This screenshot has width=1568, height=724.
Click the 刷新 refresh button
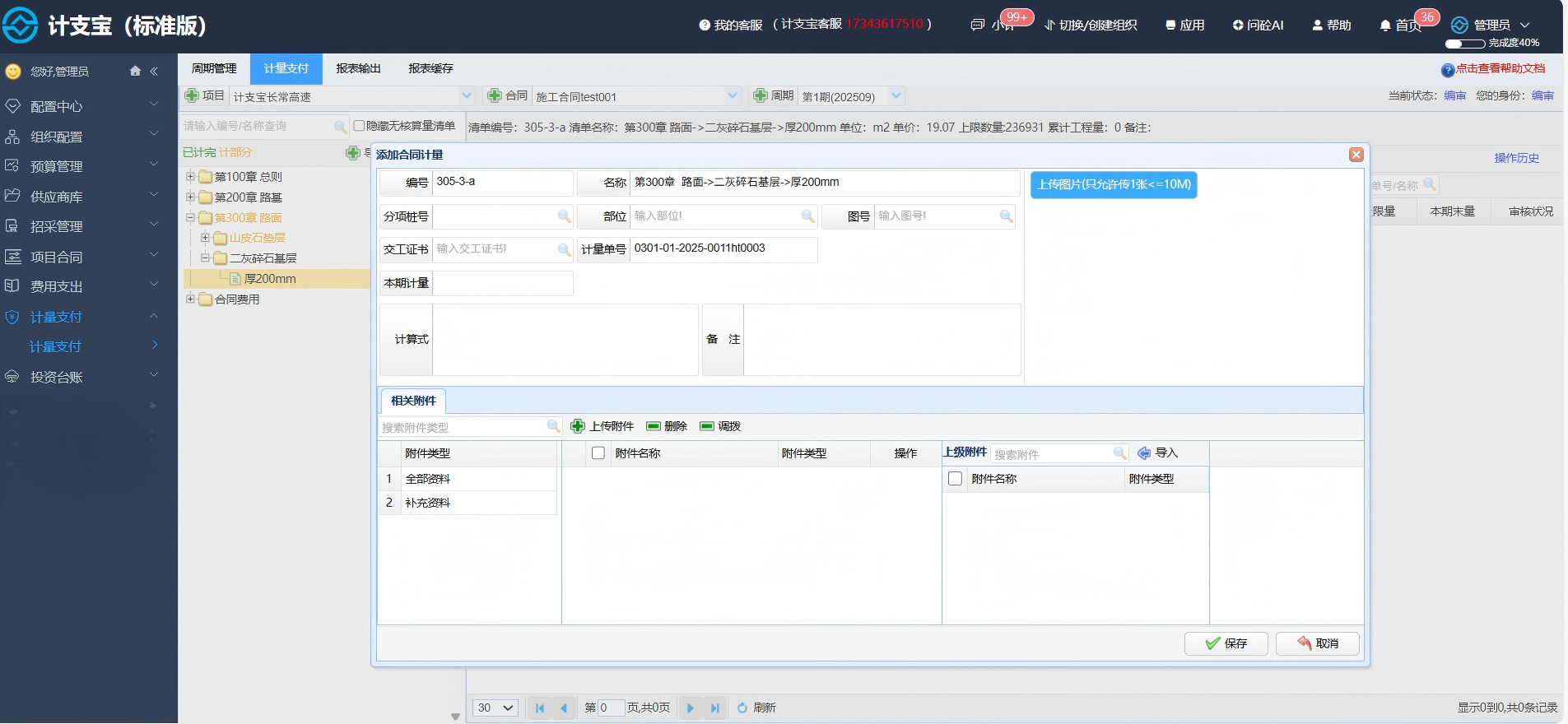click(x=756, y=708)
